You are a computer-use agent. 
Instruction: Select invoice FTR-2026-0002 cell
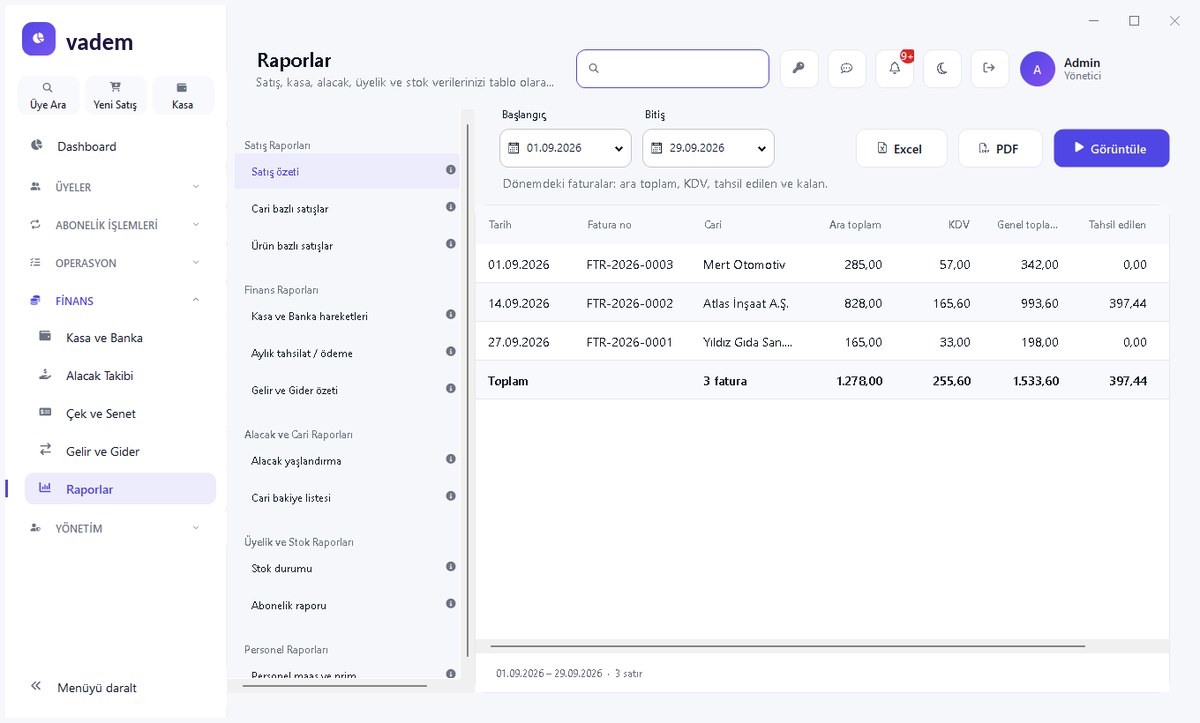630,303
